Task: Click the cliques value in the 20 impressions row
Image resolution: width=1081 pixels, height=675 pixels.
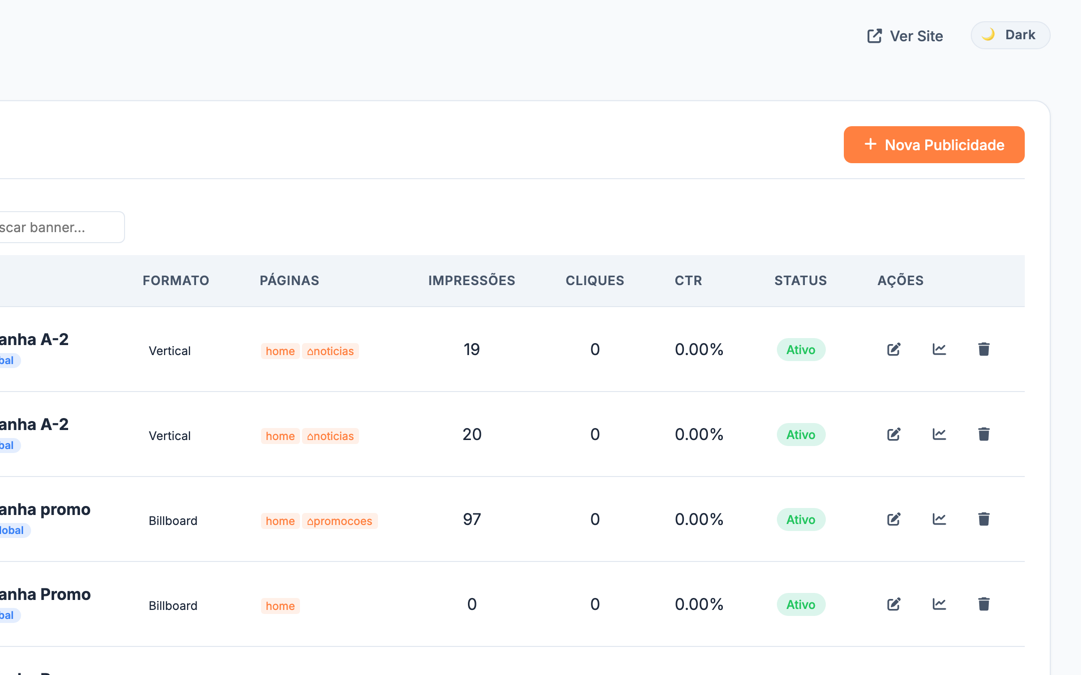Action: pyautogui.click(x=595, y=434)
